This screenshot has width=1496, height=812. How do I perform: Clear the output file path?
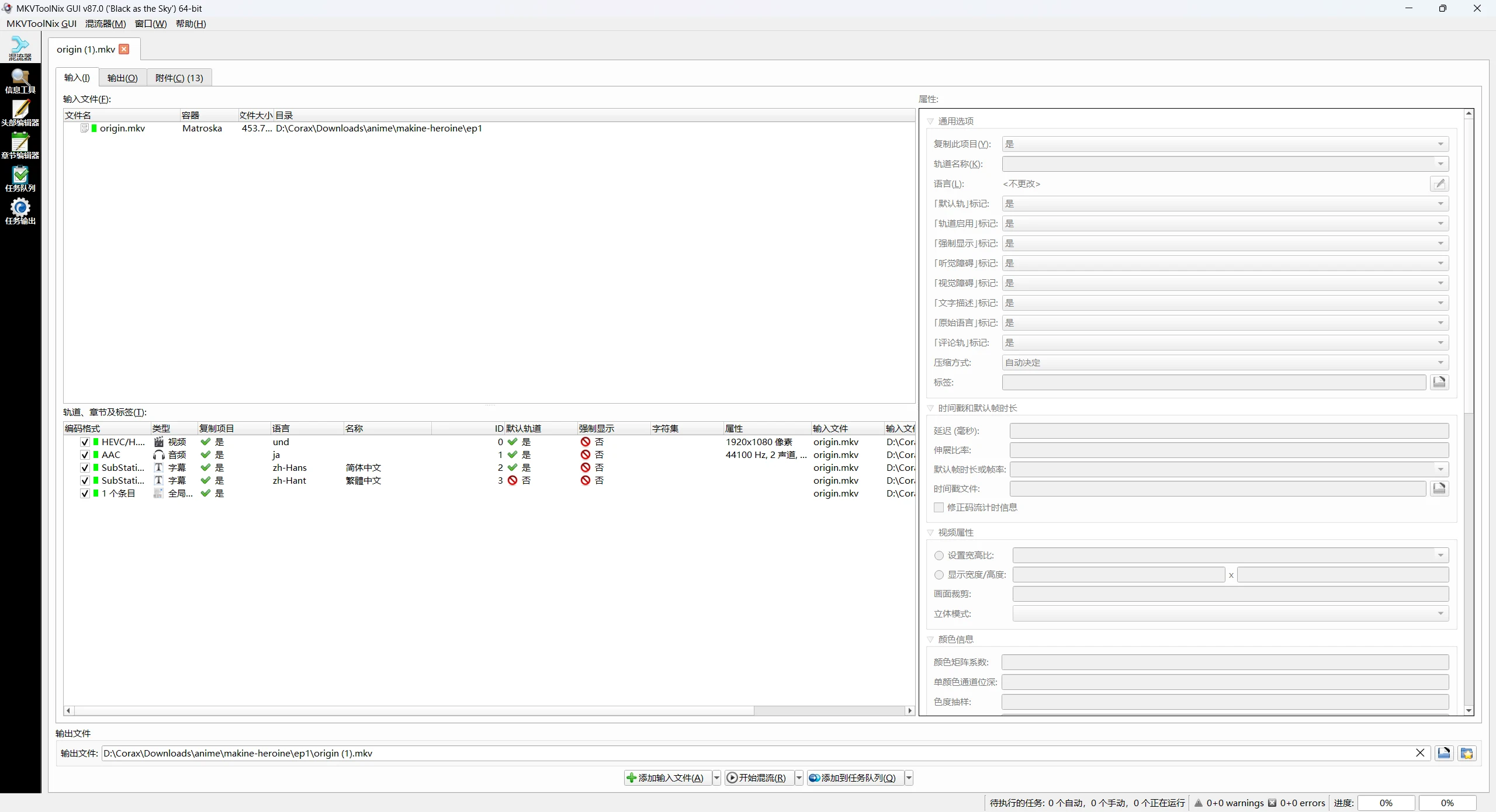pos(1420,753)
